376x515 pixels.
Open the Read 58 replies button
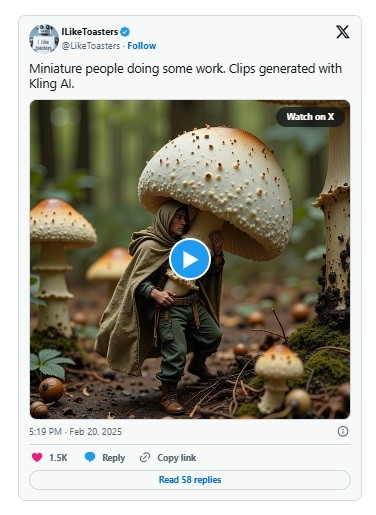click(190, 480)
